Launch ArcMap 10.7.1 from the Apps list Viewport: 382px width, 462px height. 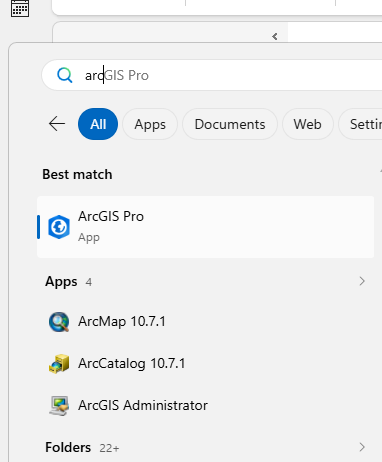107,322
